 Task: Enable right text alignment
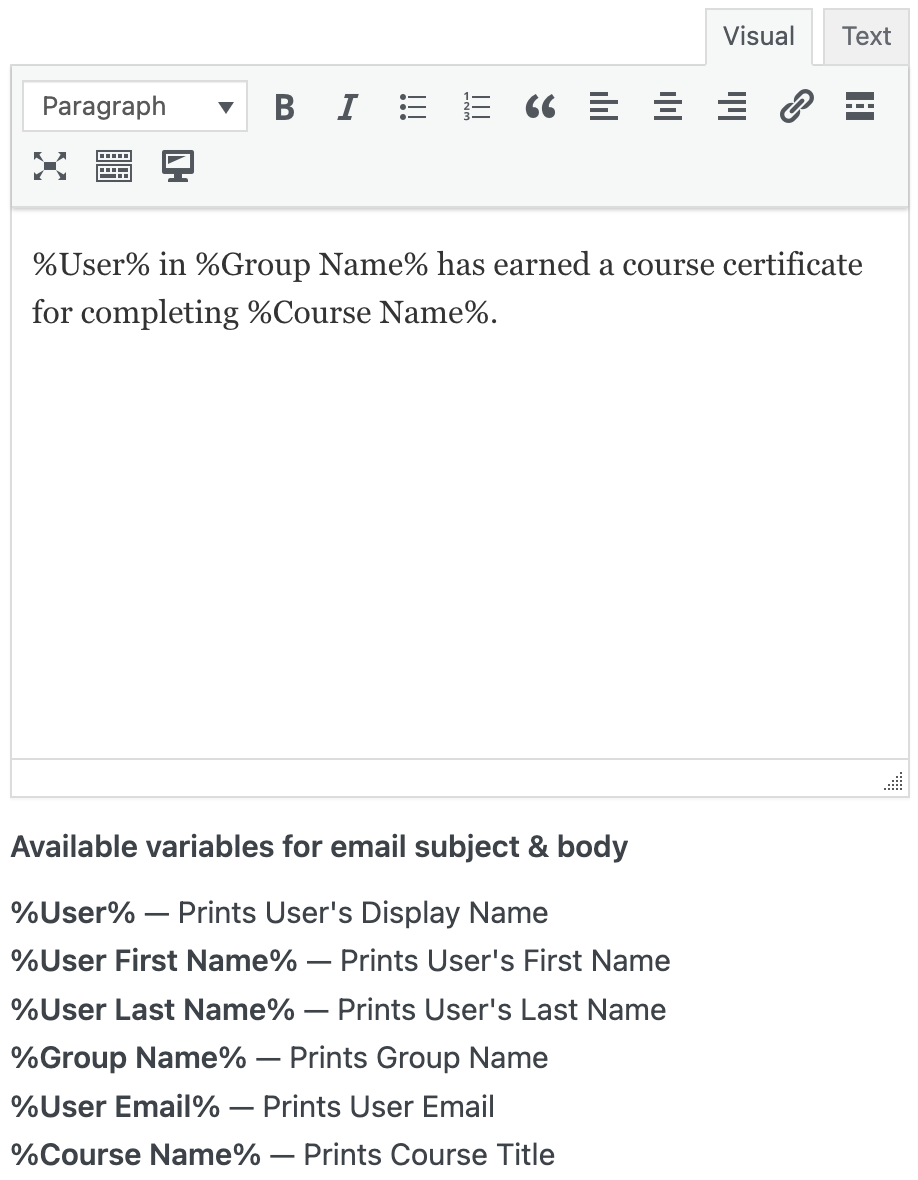tap(731, 106)
